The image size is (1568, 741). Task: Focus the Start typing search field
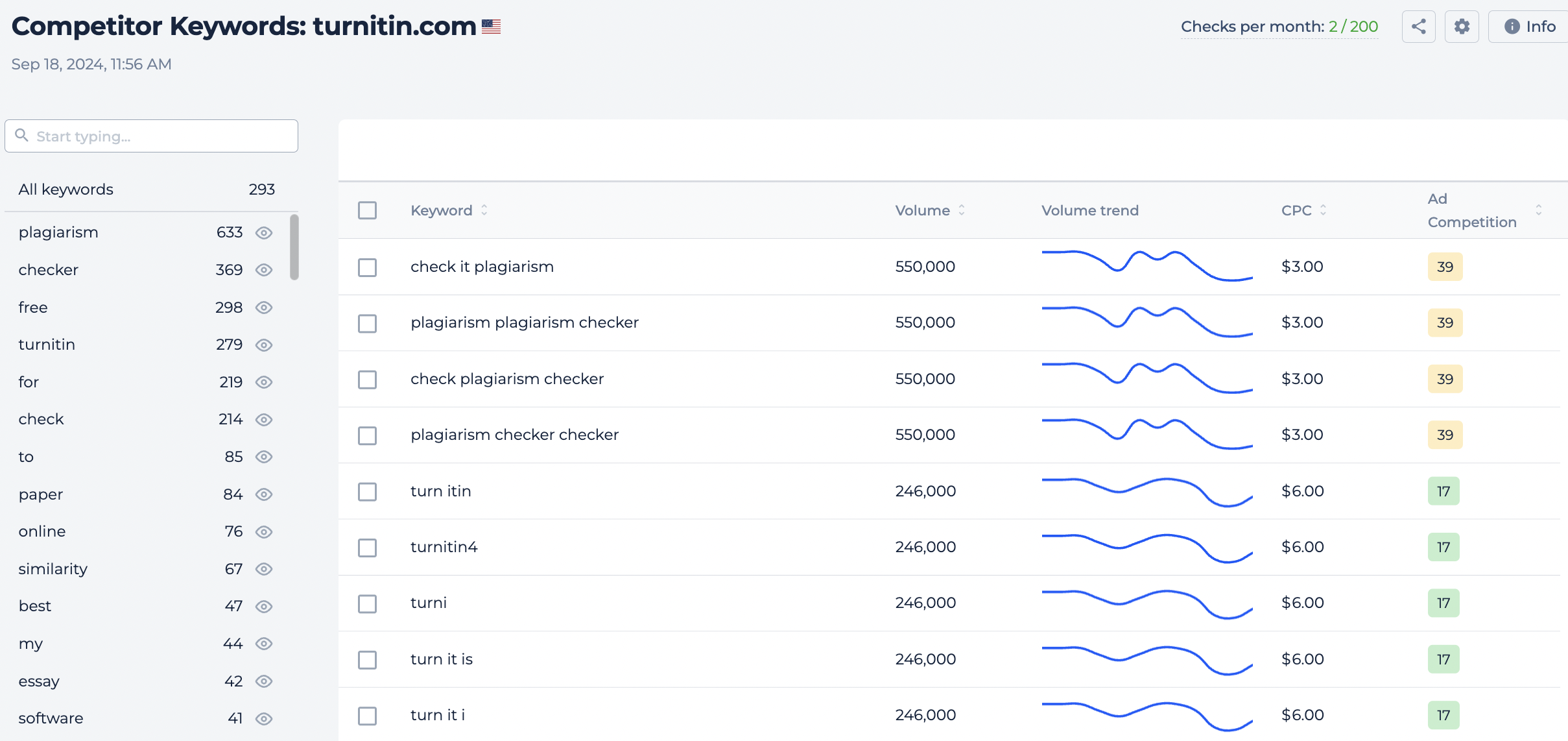tap(151, 136)
